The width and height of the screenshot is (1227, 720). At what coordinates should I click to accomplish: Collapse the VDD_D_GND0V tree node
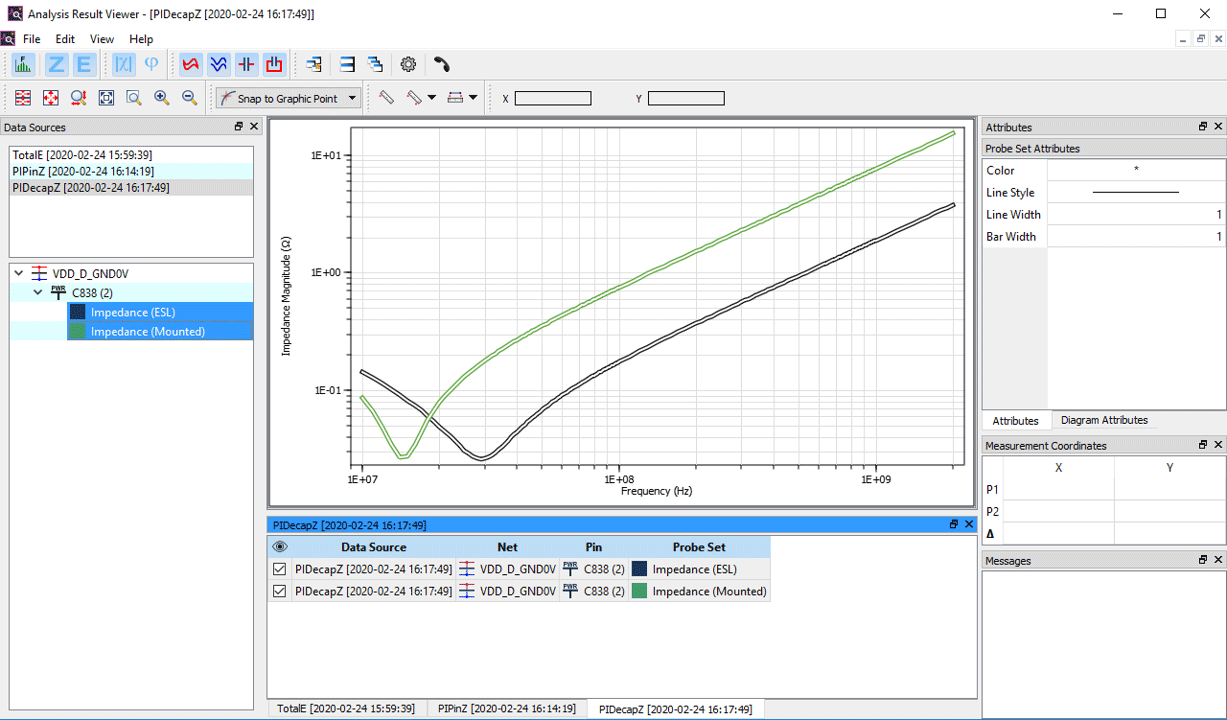point(19,273)
